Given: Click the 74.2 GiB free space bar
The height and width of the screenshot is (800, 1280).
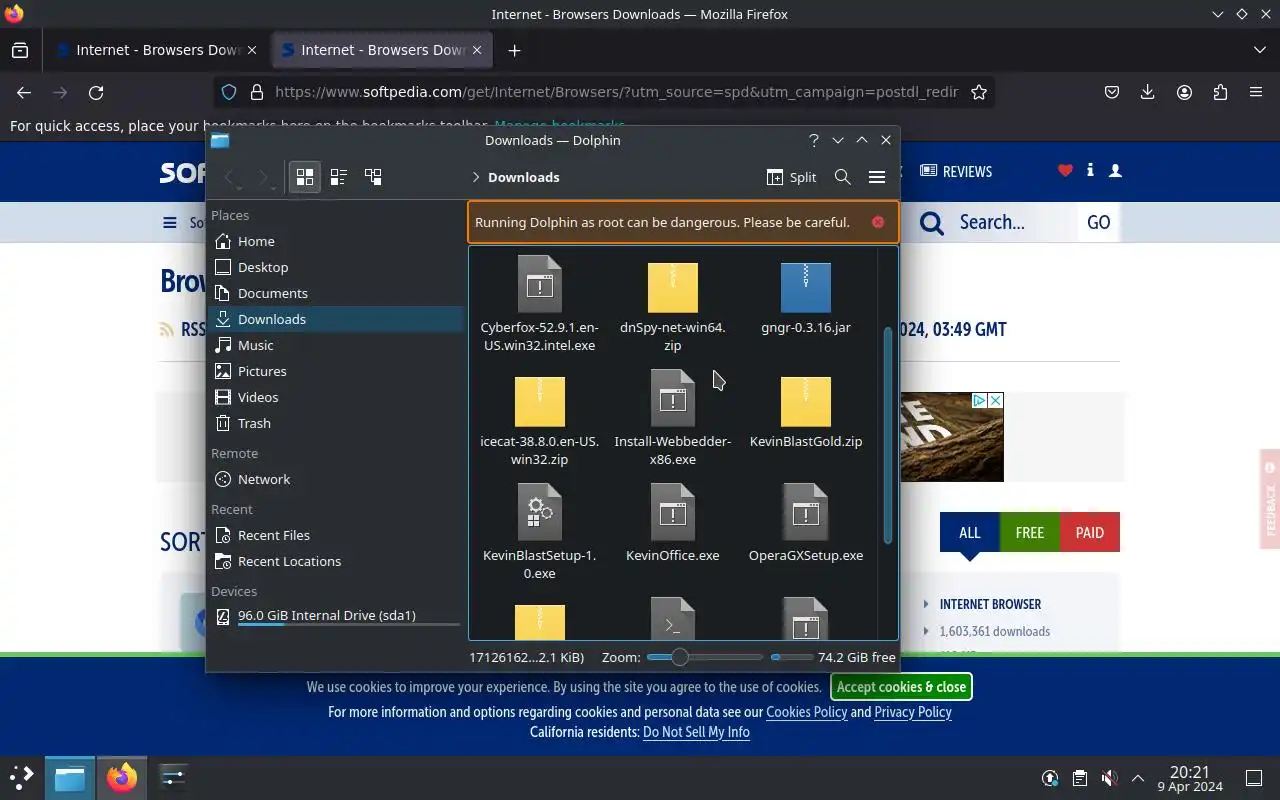Looking at the screenshot, I should 791,657.
